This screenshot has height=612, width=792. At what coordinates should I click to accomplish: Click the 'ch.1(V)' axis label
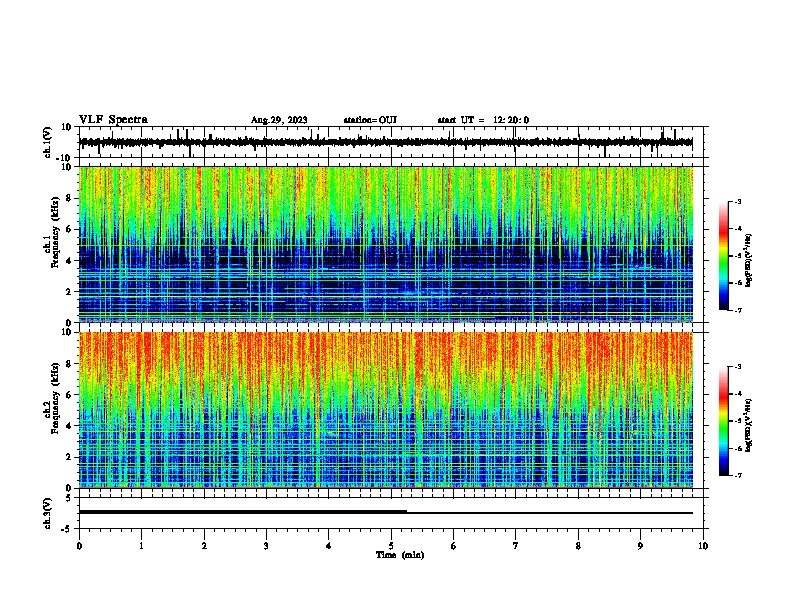coord(48,142)
